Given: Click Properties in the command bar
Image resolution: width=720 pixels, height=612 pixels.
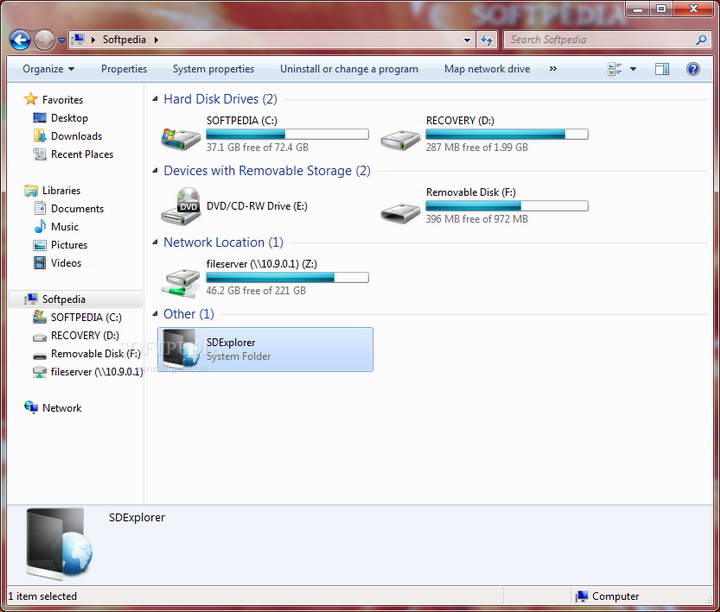Looking at the screenshot, I should click(x=124, y=69).
